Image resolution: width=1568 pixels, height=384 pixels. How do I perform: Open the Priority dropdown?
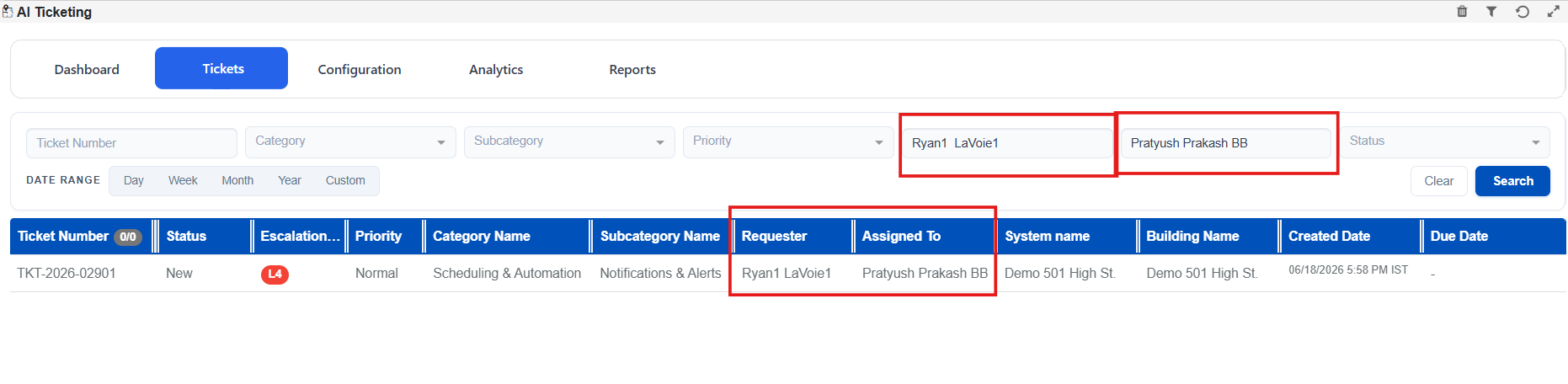(788, 141)
